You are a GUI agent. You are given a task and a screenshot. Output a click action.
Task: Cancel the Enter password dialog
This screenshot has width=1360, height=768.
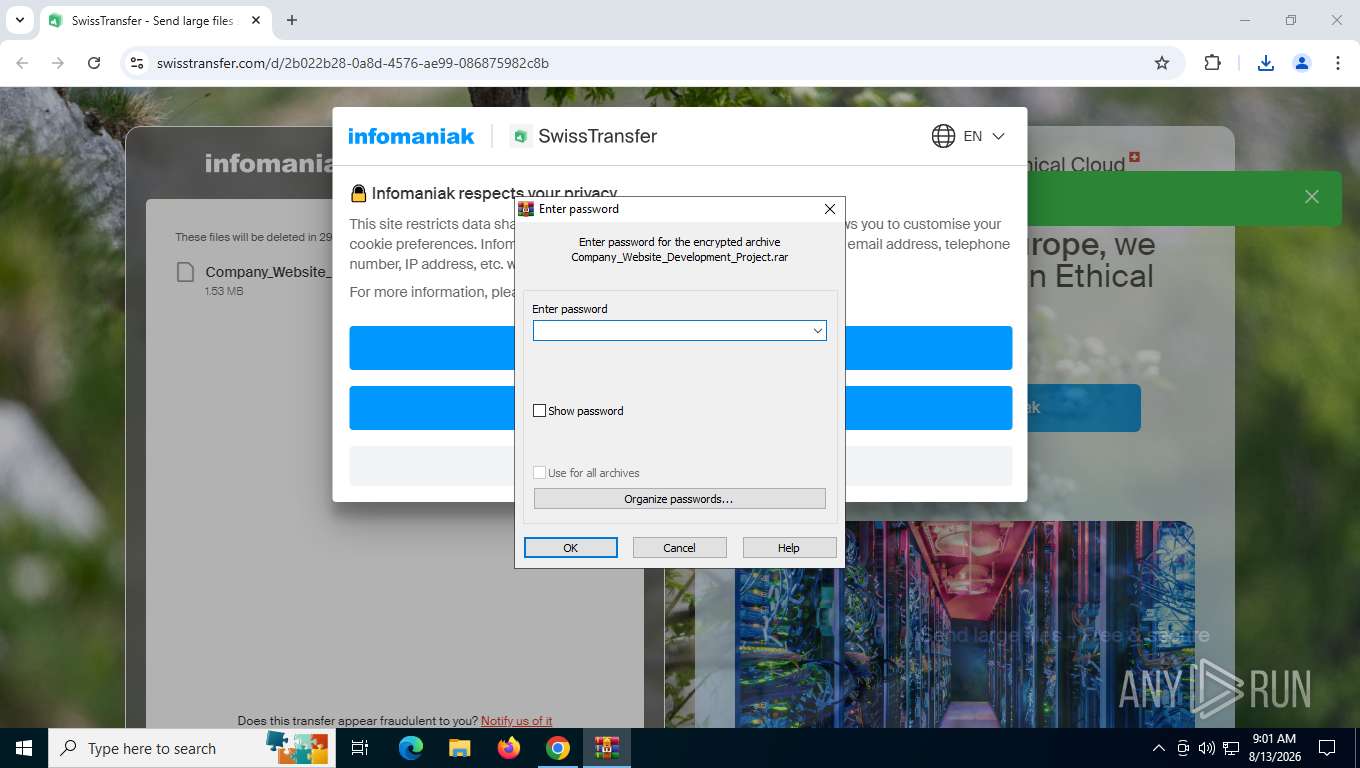[679, 548]
